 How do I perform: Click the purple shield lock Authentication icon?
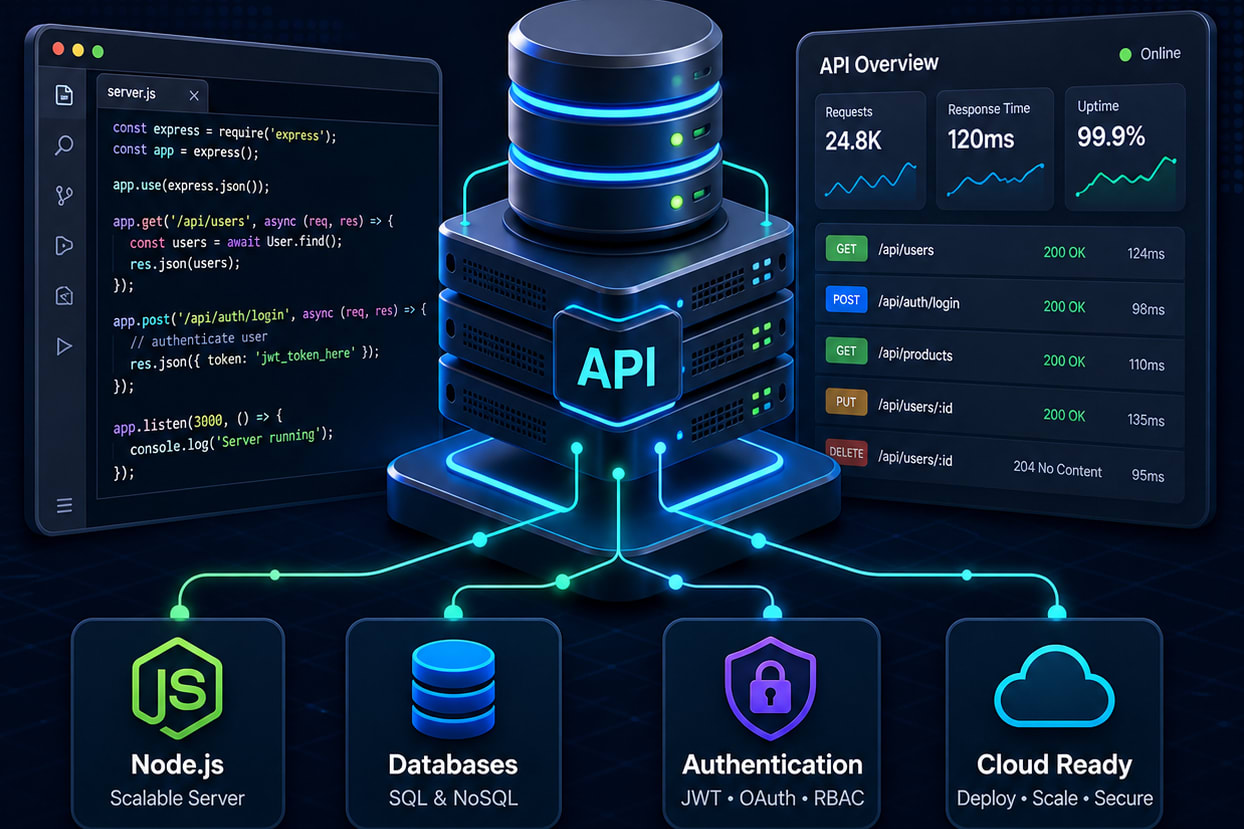coord(771,688)
